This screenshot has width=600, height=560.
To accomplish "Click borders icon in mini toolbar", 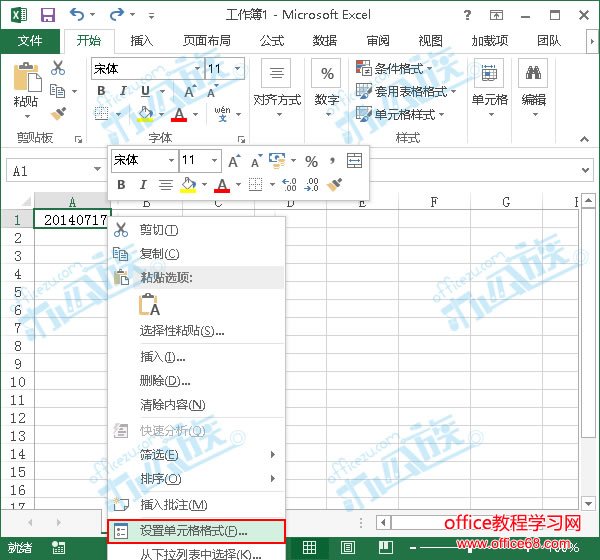I will tap(256, 185).
